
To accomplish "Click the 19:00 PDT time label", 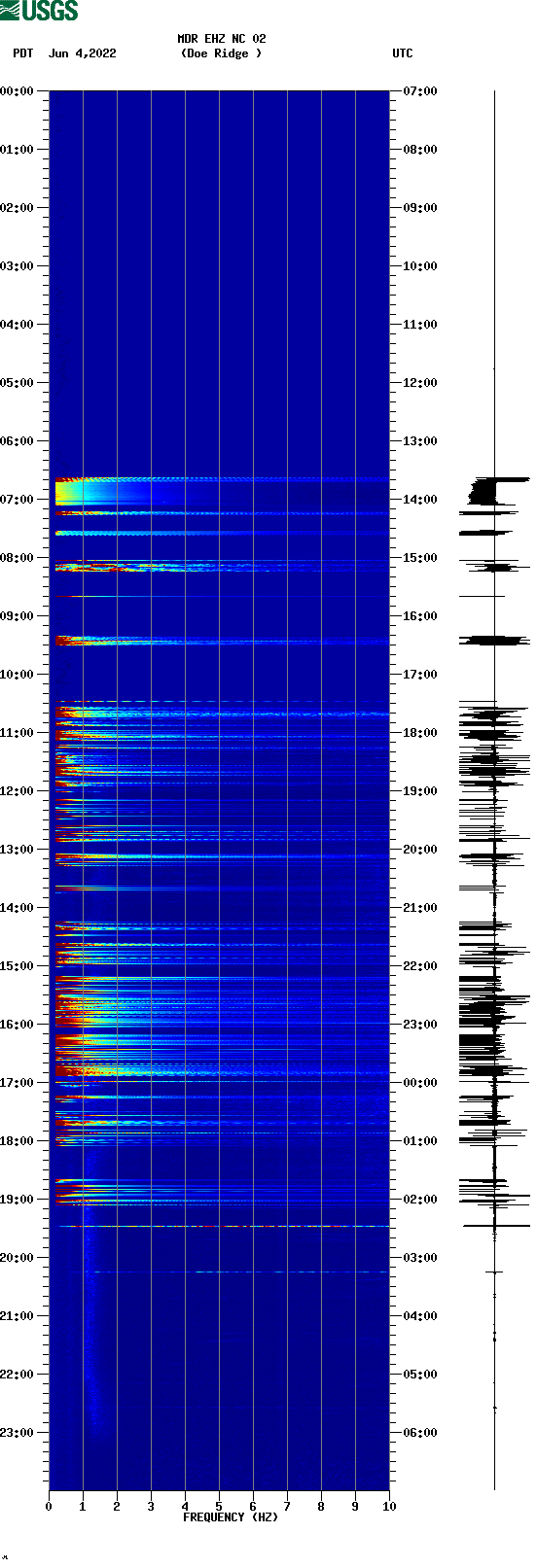I will pos(18,1200).
